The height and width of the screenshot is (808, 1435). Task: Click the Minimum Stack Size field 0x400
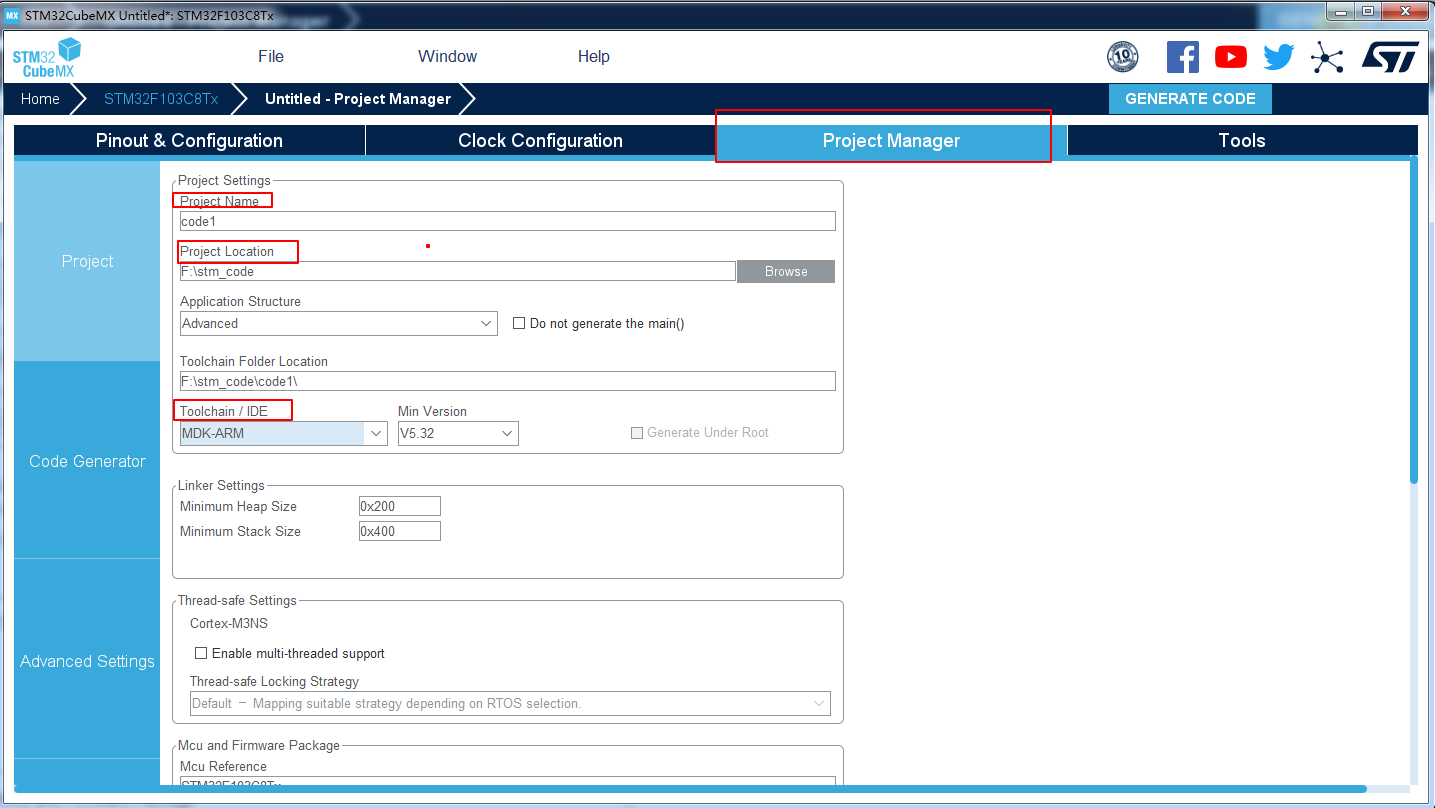click(399, 531)
